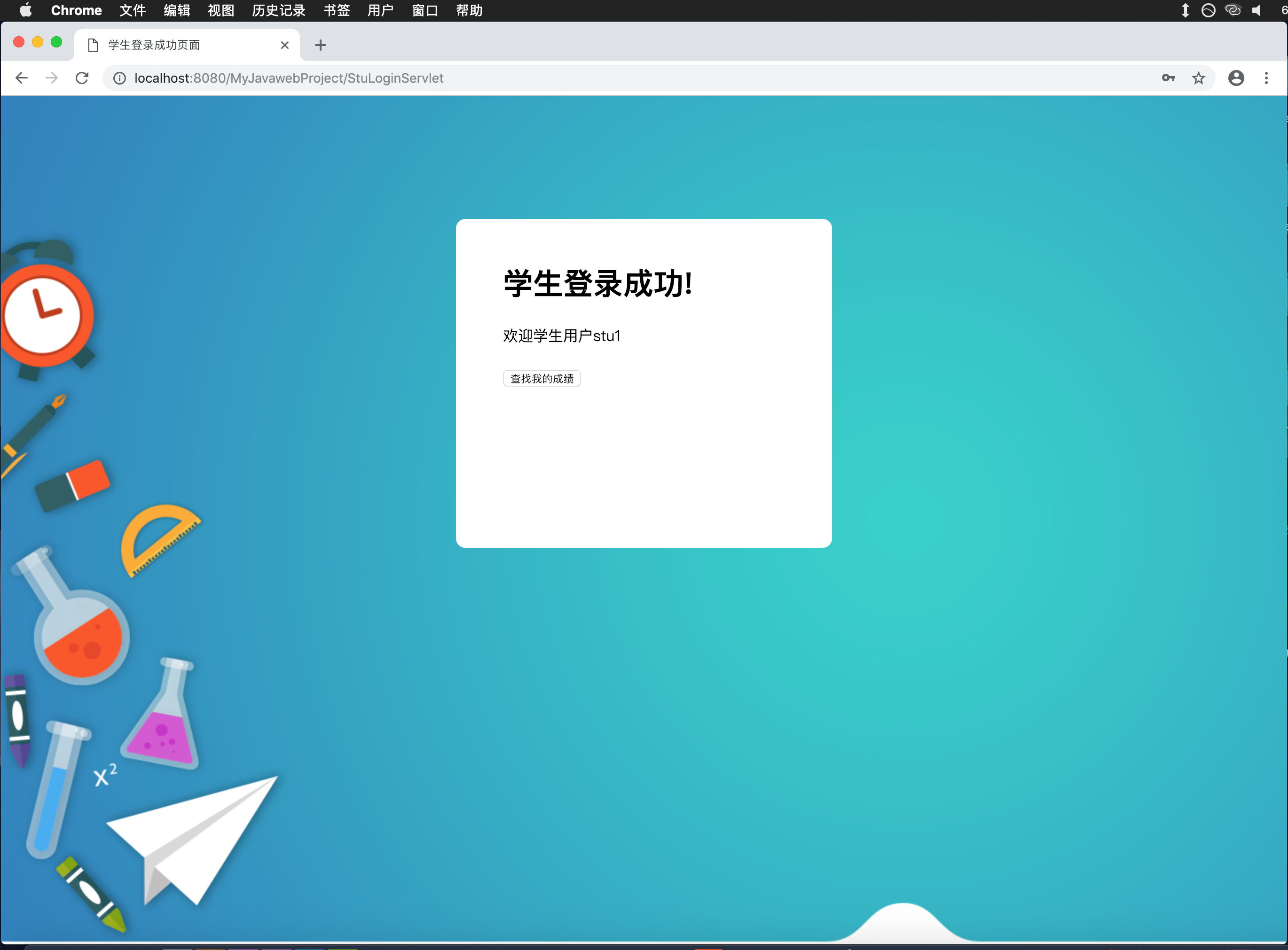Open the 书签 menu
1288x950 pixels.
pyautogui.click(x=337, y=10)
